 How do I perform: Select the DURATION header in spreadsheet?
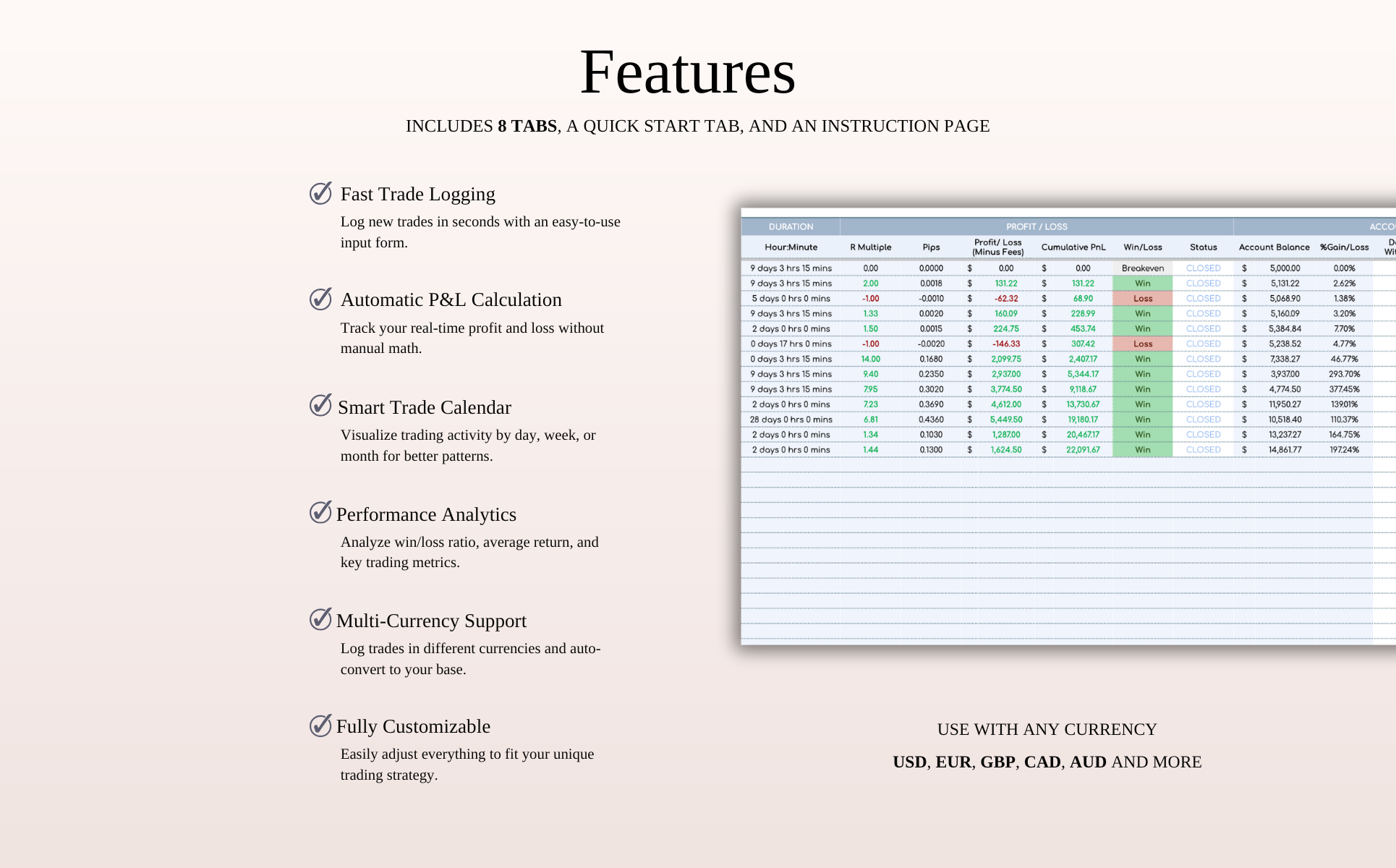point(791,226)
